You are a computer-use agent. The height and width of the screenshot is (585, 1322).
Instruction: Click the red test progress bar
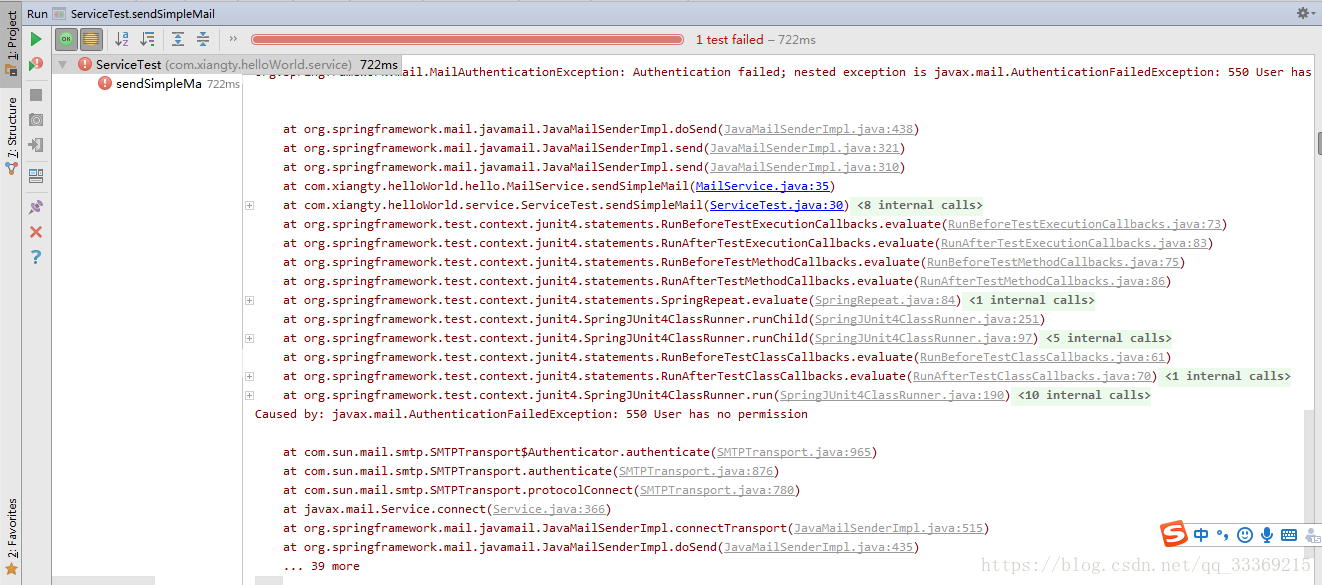465,39
